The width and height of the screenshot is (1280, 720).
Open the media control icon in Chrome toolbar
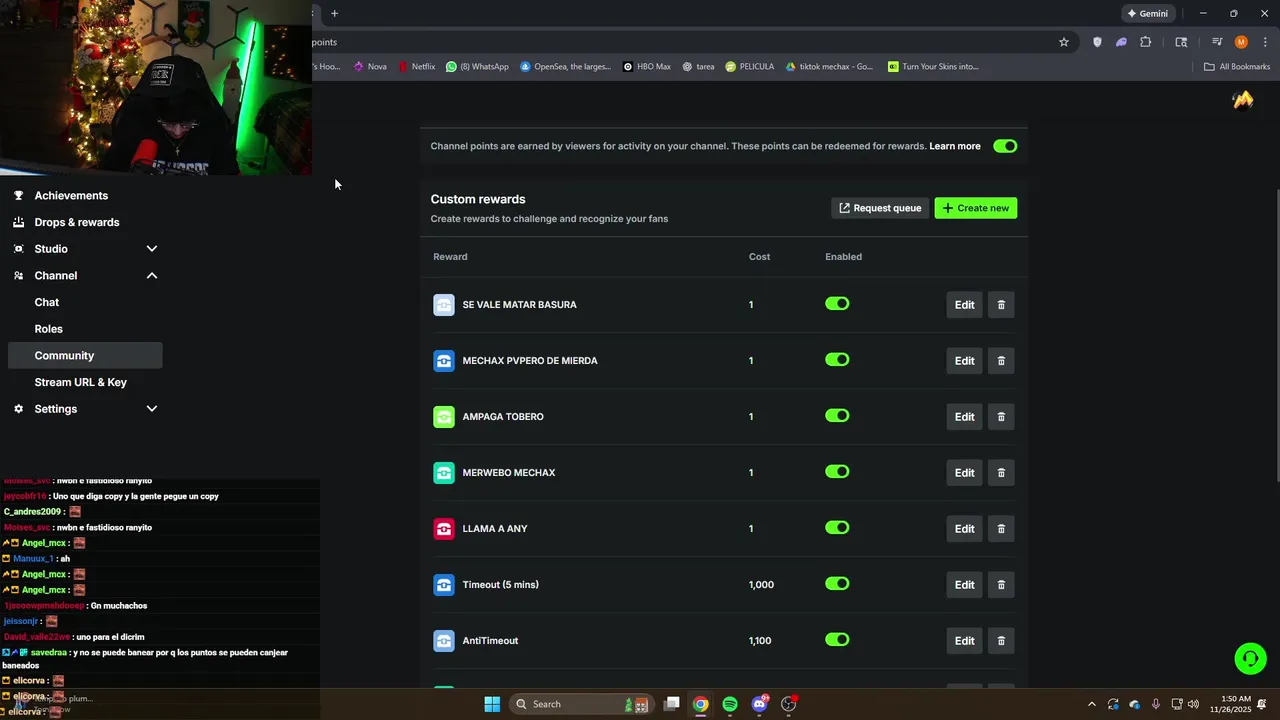[1217, 42]
